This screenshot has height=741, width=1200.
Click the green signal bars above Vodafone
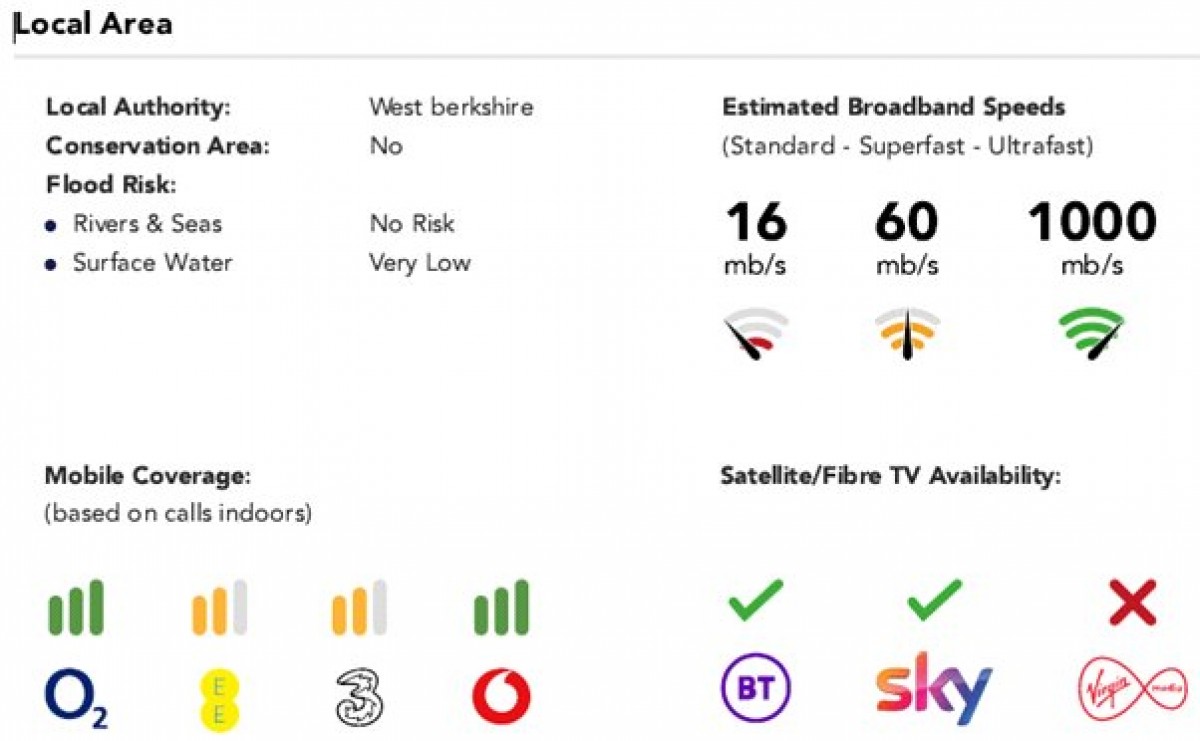click(502, 608)
